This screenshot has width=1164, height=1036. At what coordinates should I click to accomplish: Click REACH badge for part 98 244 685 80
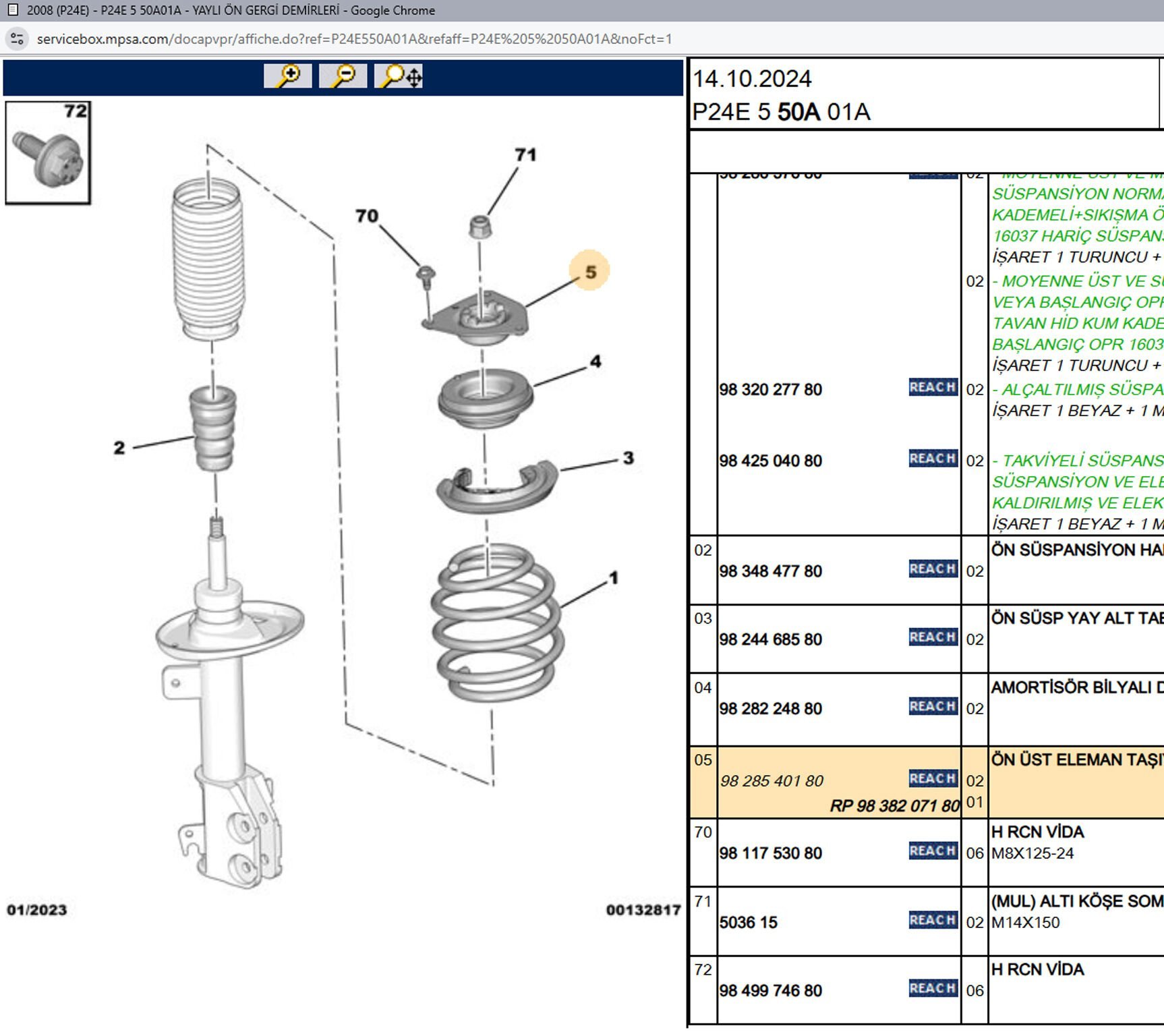(933, 637)
